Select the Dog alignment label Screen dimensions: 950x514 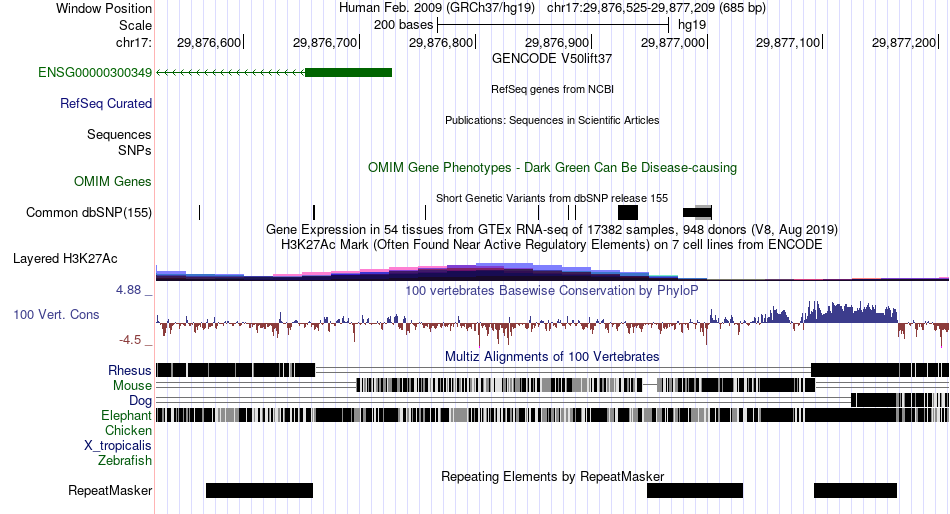tap(140, 401)
